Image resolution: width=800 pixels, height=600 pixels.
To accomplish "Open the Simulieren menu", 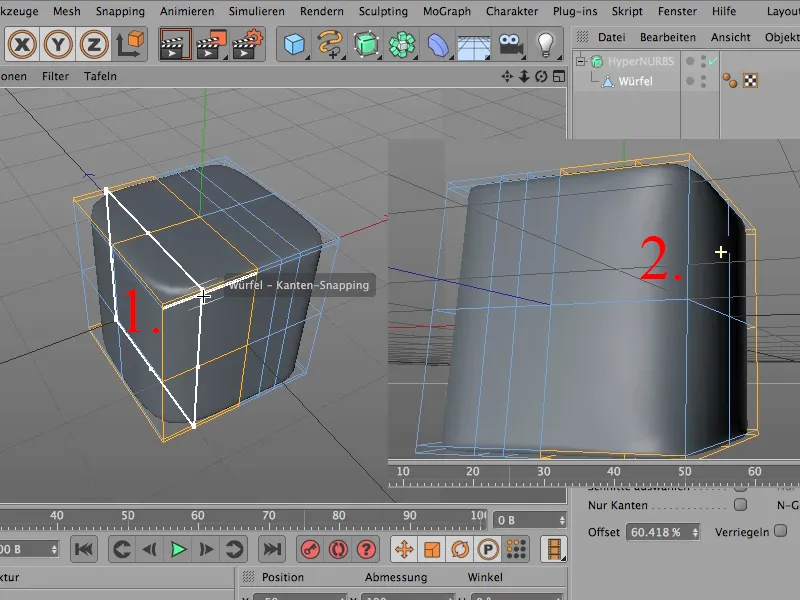I will point(257,11).
